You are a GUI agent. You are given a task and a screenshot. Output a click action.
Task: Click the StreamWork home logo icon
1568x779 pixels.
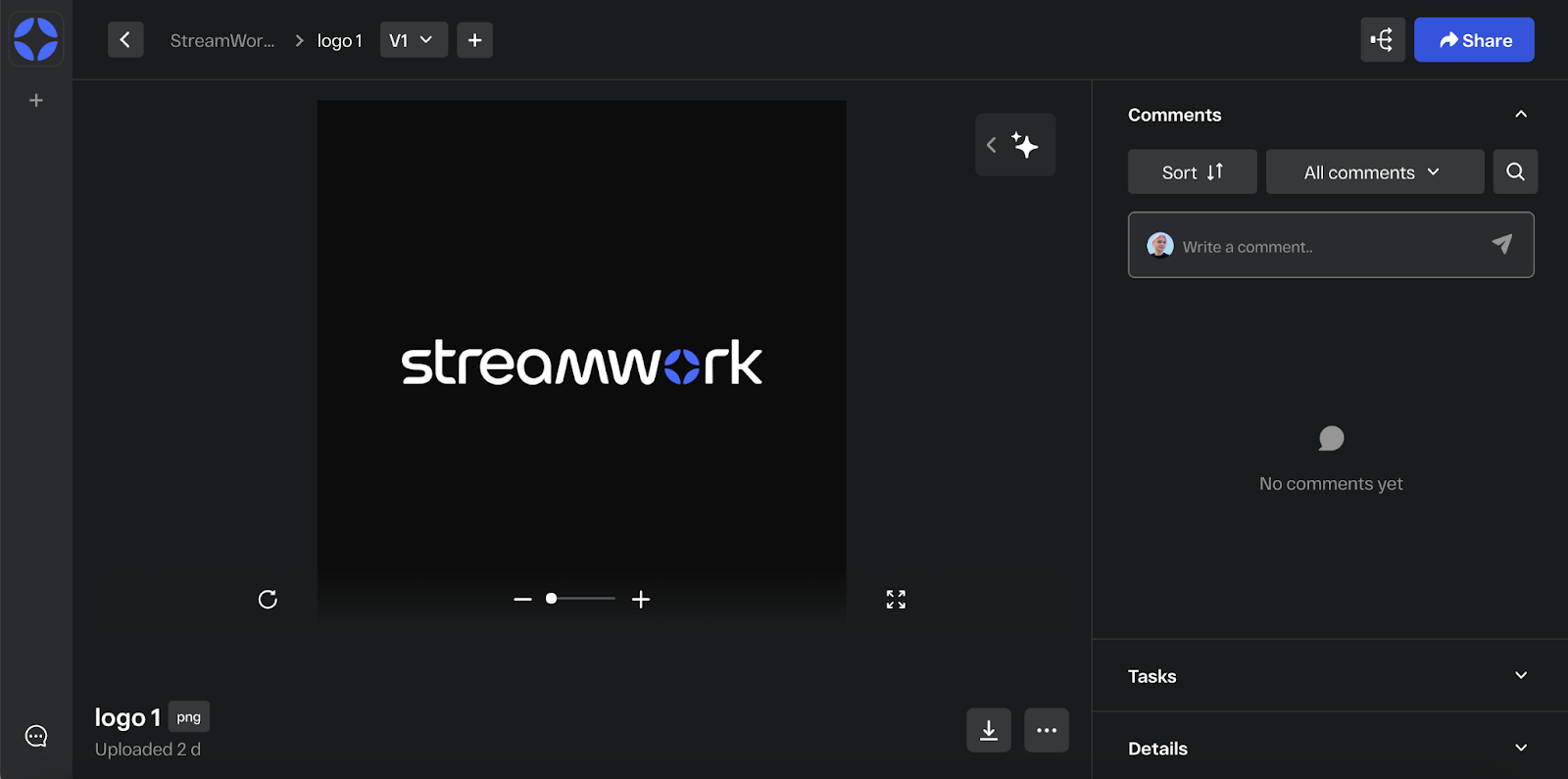pyautogui.click(x=36, y=39)
